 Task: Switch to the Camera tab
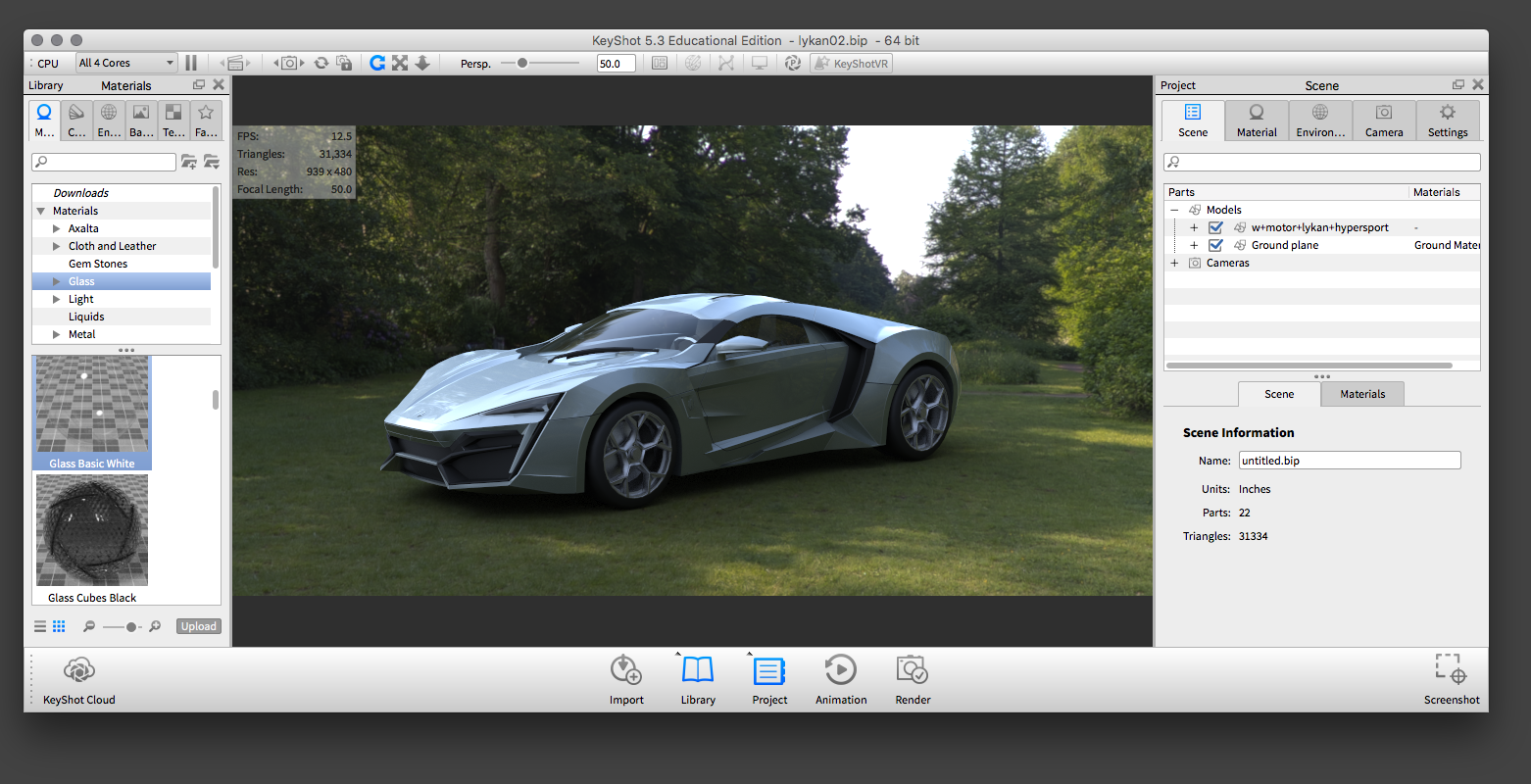1383,121
